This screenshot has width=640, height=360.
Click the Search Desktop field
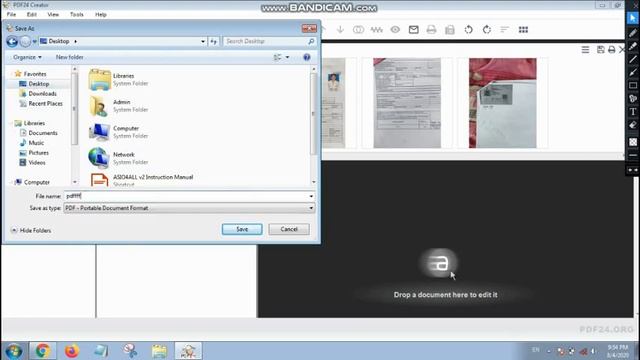click(269, 41)
